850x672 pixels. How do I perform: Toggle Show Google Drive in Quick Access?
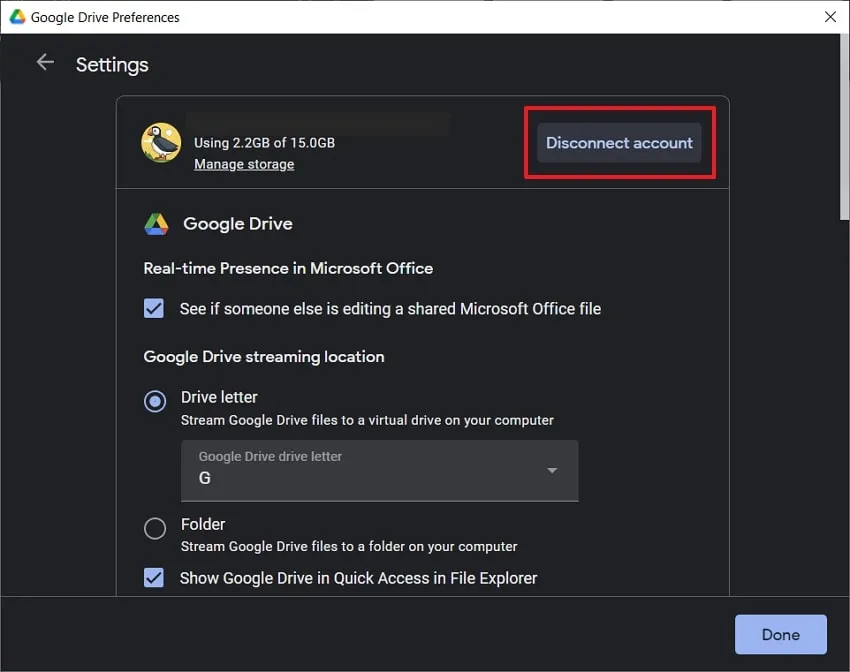[154, 578]
